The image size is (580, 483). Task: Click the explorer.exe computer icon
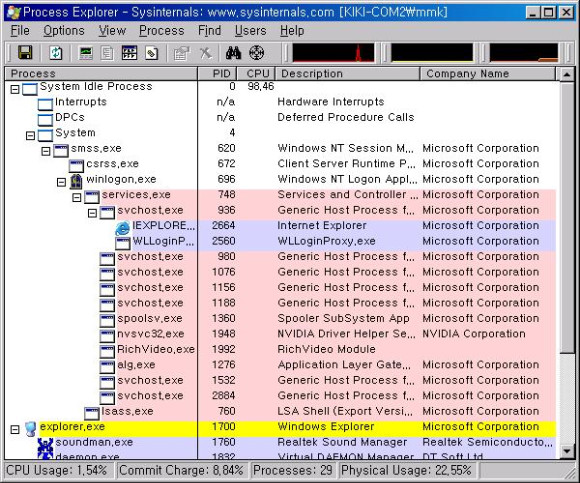click(30, 429)
